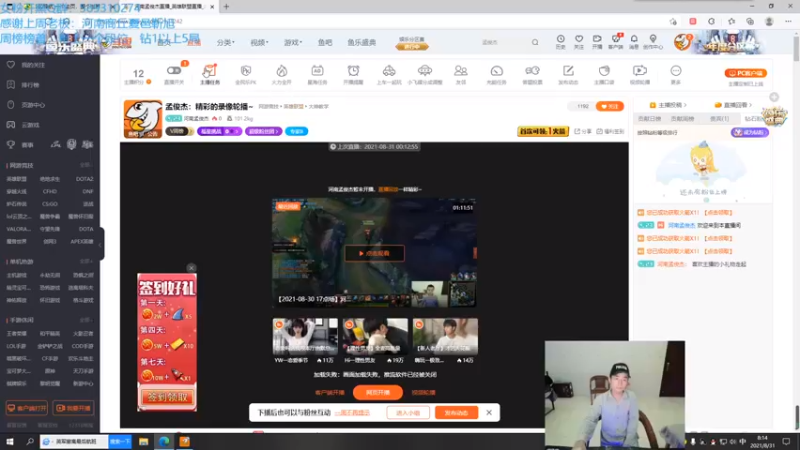Click the orange 关注 follow button

pyautogui.click(x=610, y=106)
